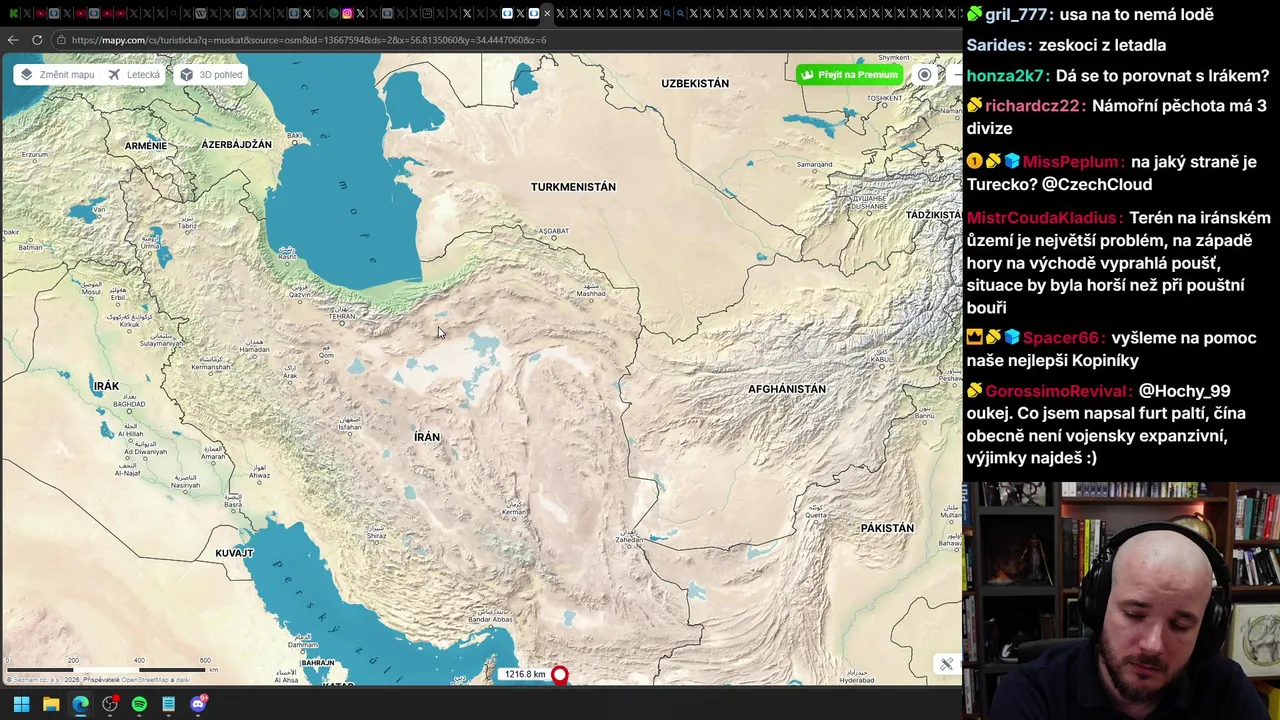1280x720 pixels.
Task: Click the AFGHÁNISTÁN country label
Action: click(787, 389)
